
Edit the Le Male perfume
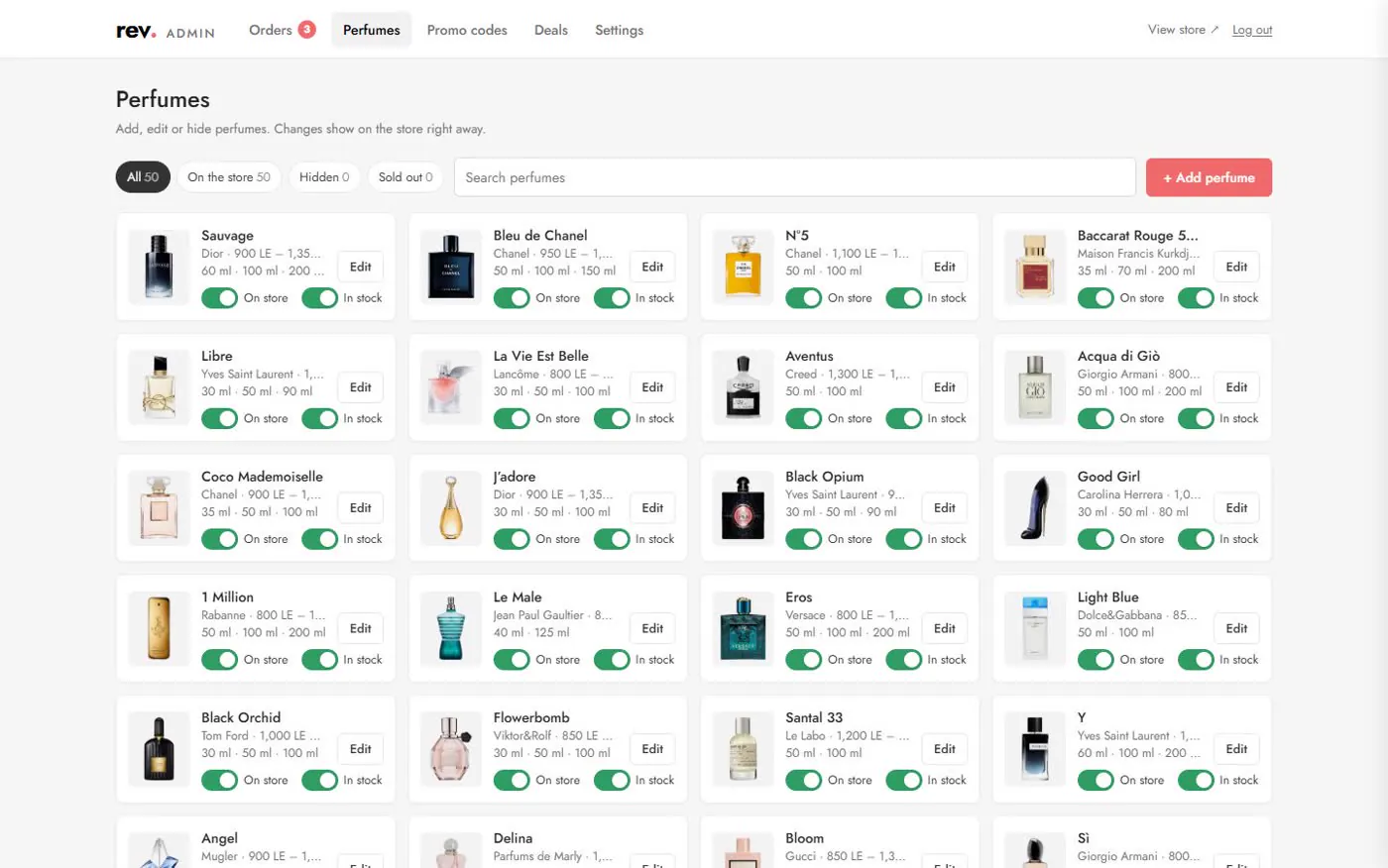tap(652, 628)
